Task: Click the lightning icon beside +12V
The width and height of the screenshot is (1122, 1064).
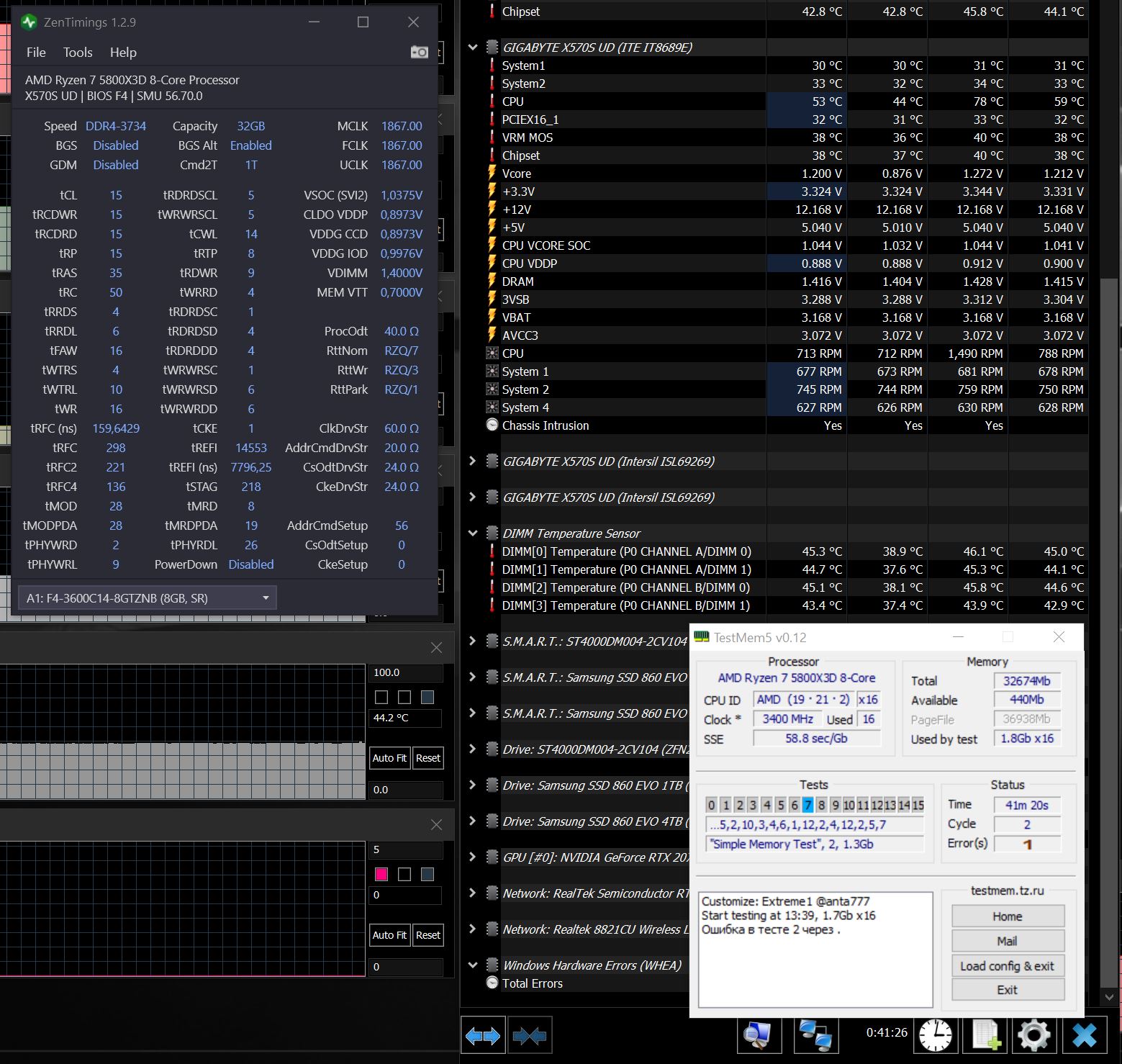Action: tap(492, 209)
